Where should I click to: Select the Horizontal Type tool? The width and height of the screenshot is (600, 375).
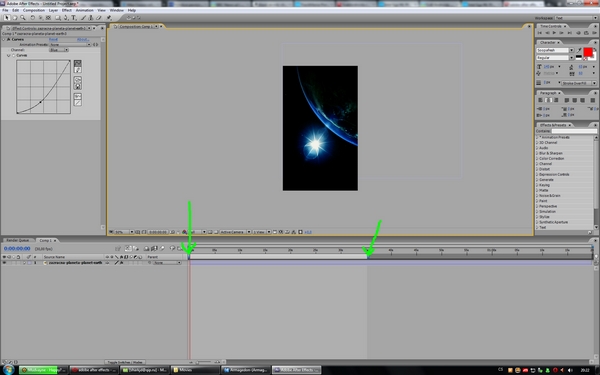pos(74,18)
